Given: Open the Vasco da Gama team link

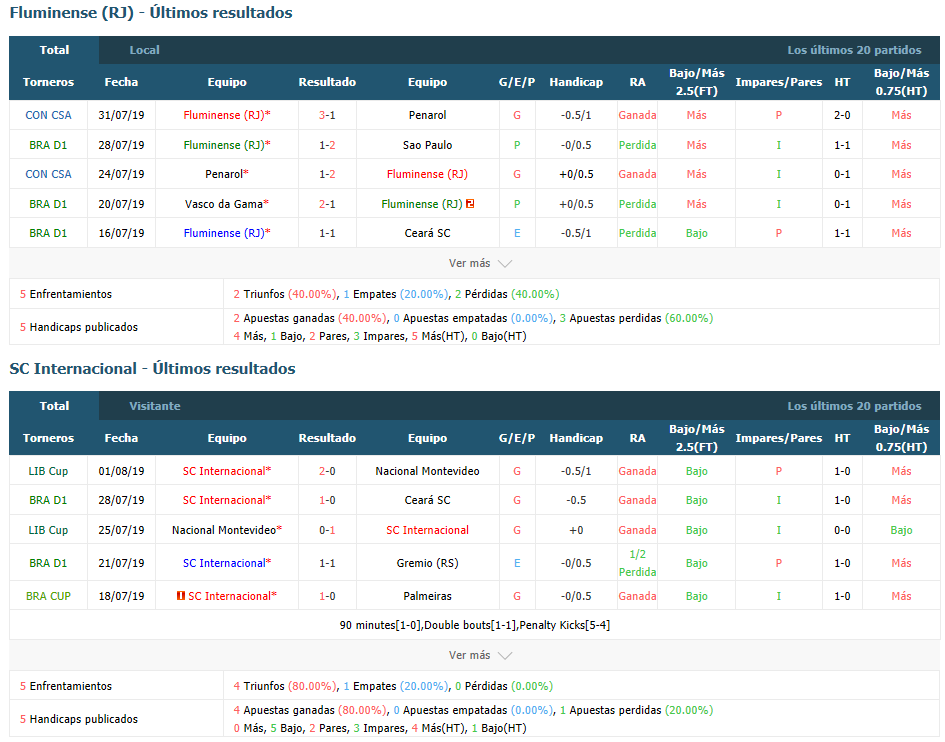Looking at the screenshot, I should 224,204.
